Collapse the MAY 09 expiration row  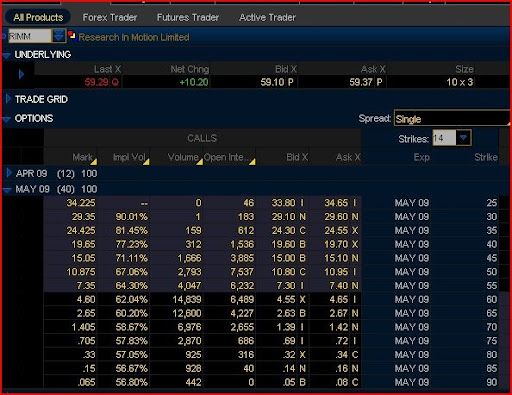pos(7,190)
